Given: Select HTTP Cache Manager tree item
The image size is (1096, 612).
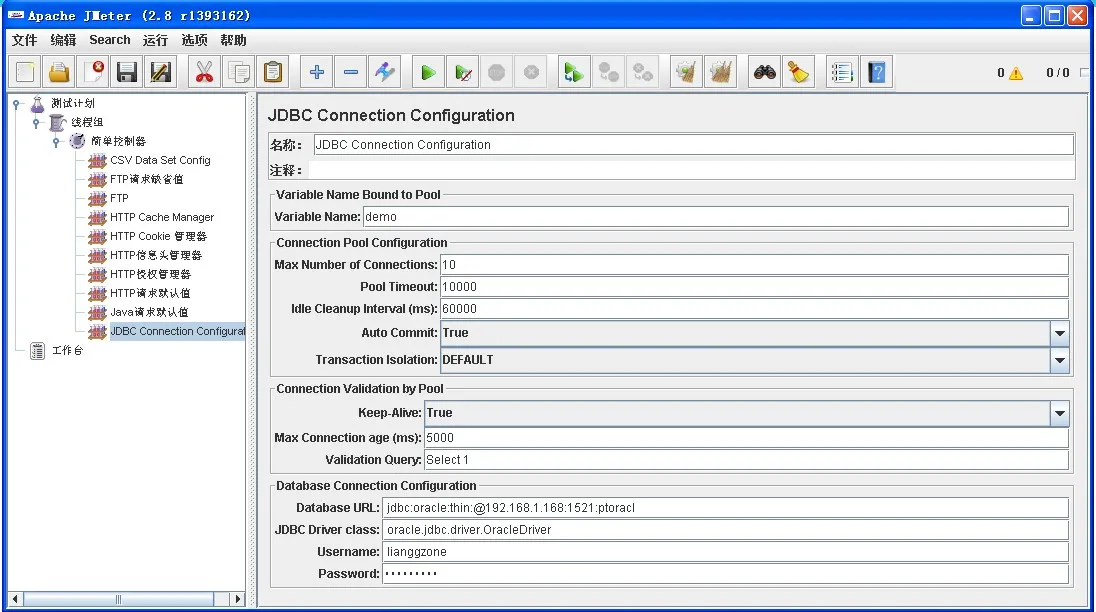Looking at the screenshot, I should pyautogui.click(x=161, y=217).
